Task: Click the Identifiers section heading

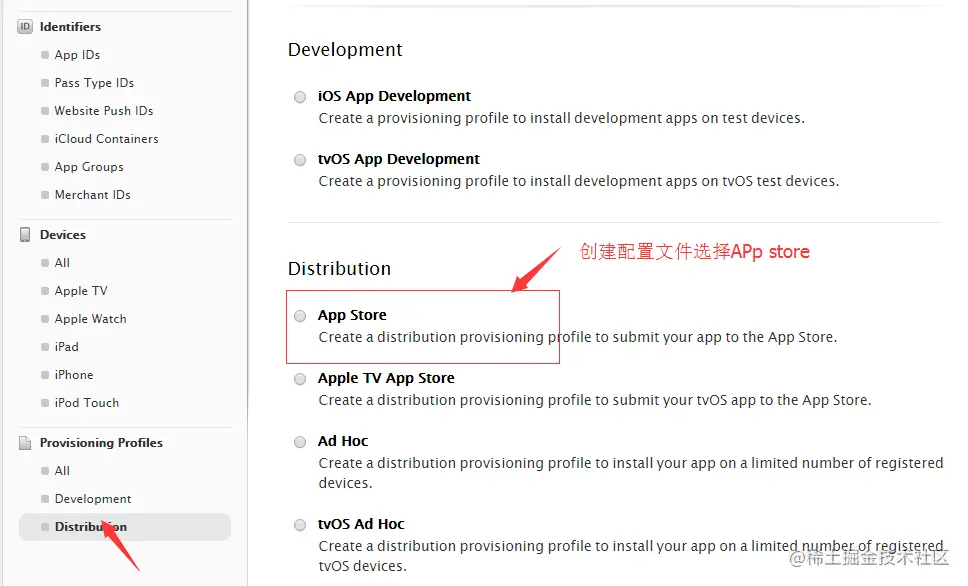Action: coord(70,27)
